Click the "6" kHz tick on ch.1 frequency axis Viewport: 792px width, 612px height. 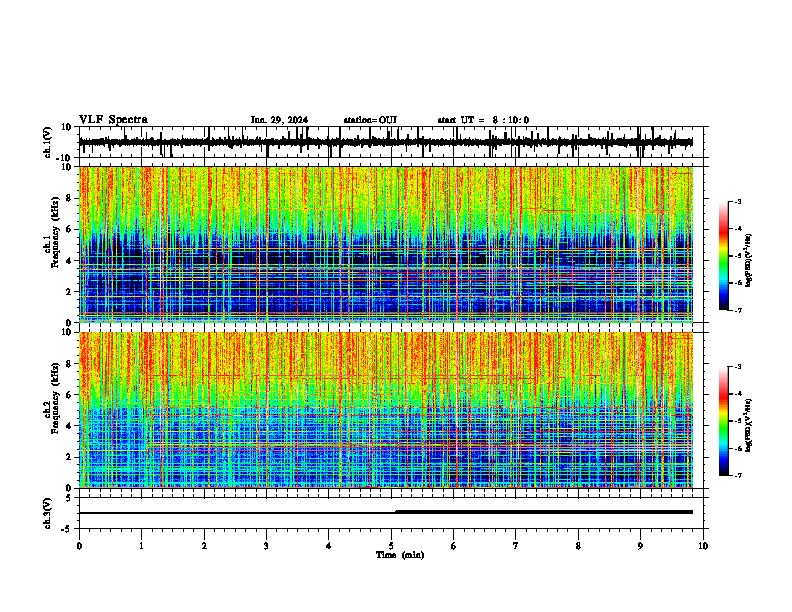[69, 229]
